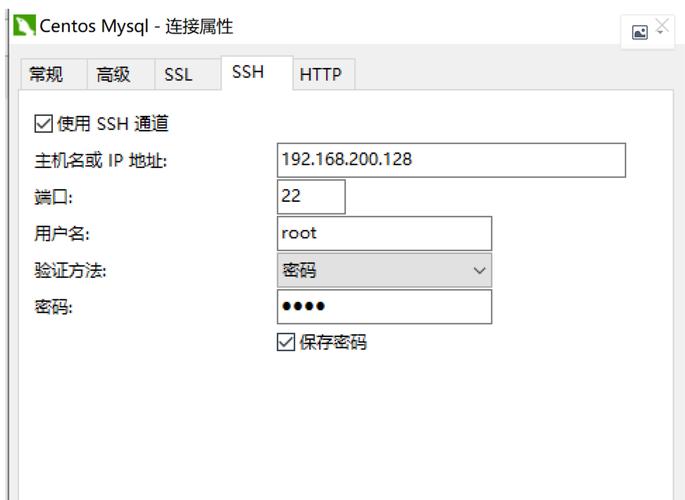Screen dimensions: 685x500
Task: Click the 密码 label beside password field
Action: pyautogui.click(x=53, y=307)
